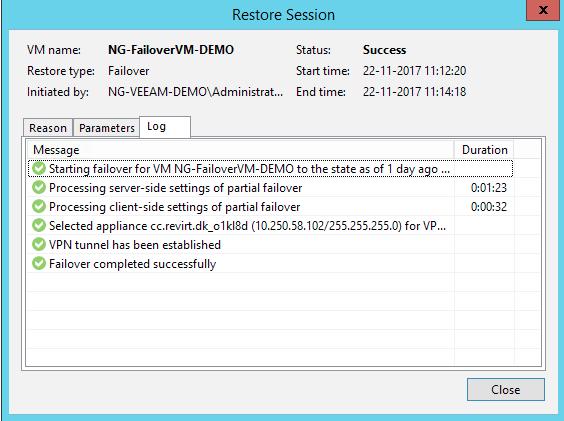Click green check next to client-side settings
Viewport: 564px width, 421px height.
pyautogui.click(x=38, y=207)
